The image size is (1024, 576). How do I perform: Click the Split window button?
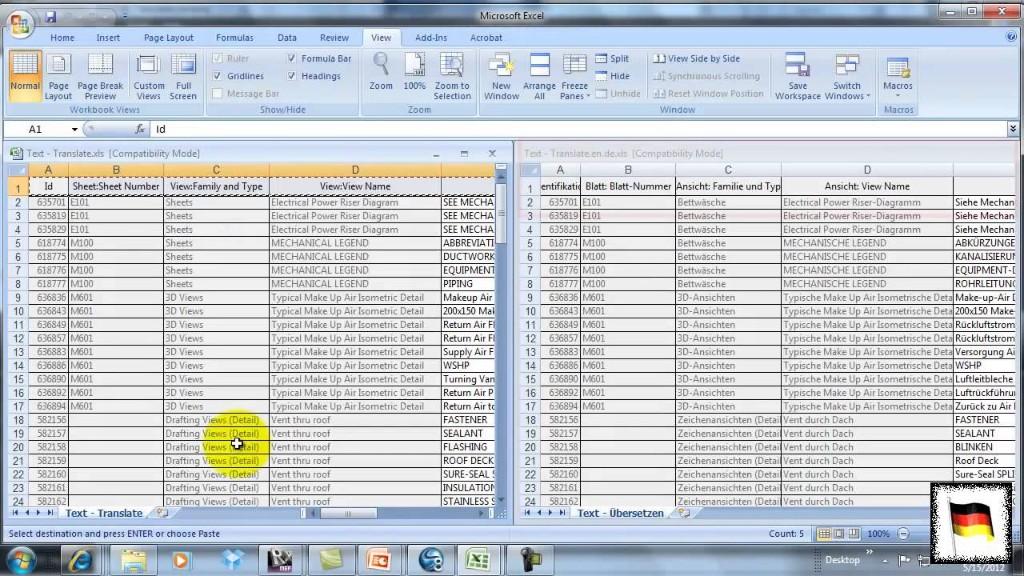[612, 58]
